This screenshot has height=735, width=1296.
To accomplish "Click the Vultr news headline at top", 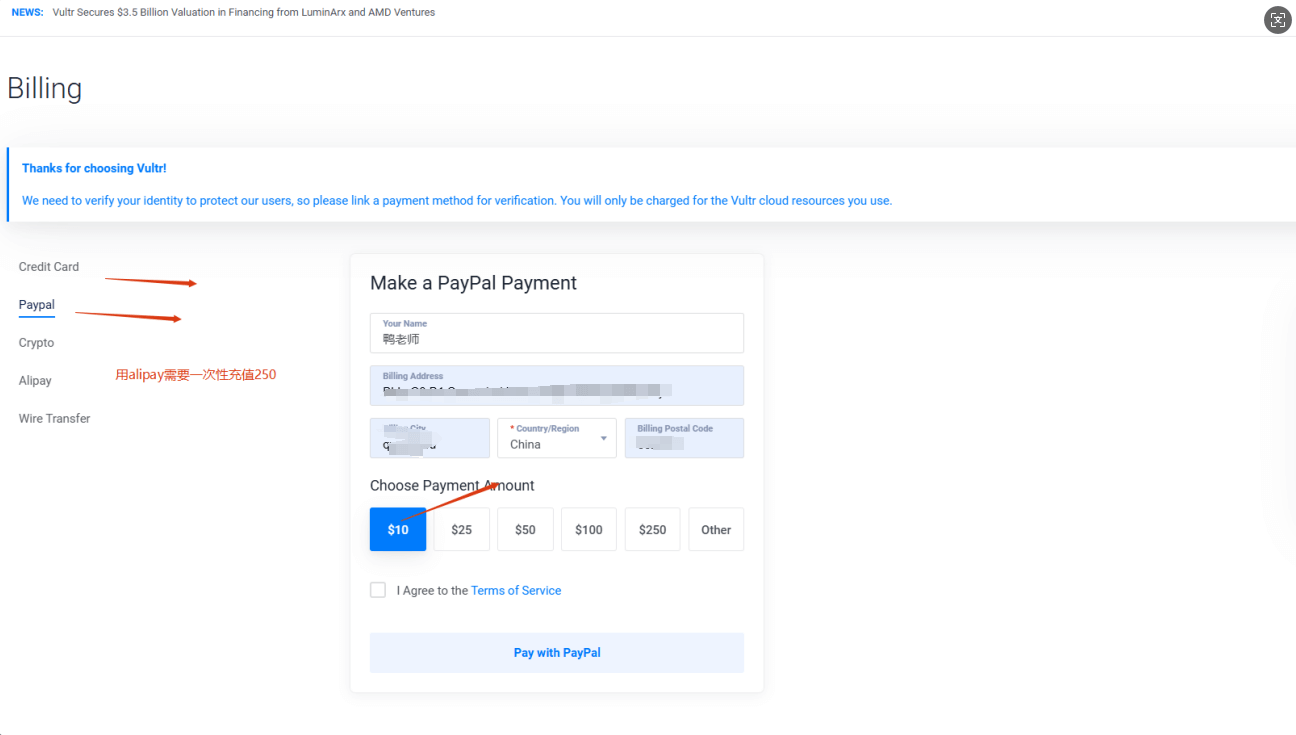I will tap(244, 13).
